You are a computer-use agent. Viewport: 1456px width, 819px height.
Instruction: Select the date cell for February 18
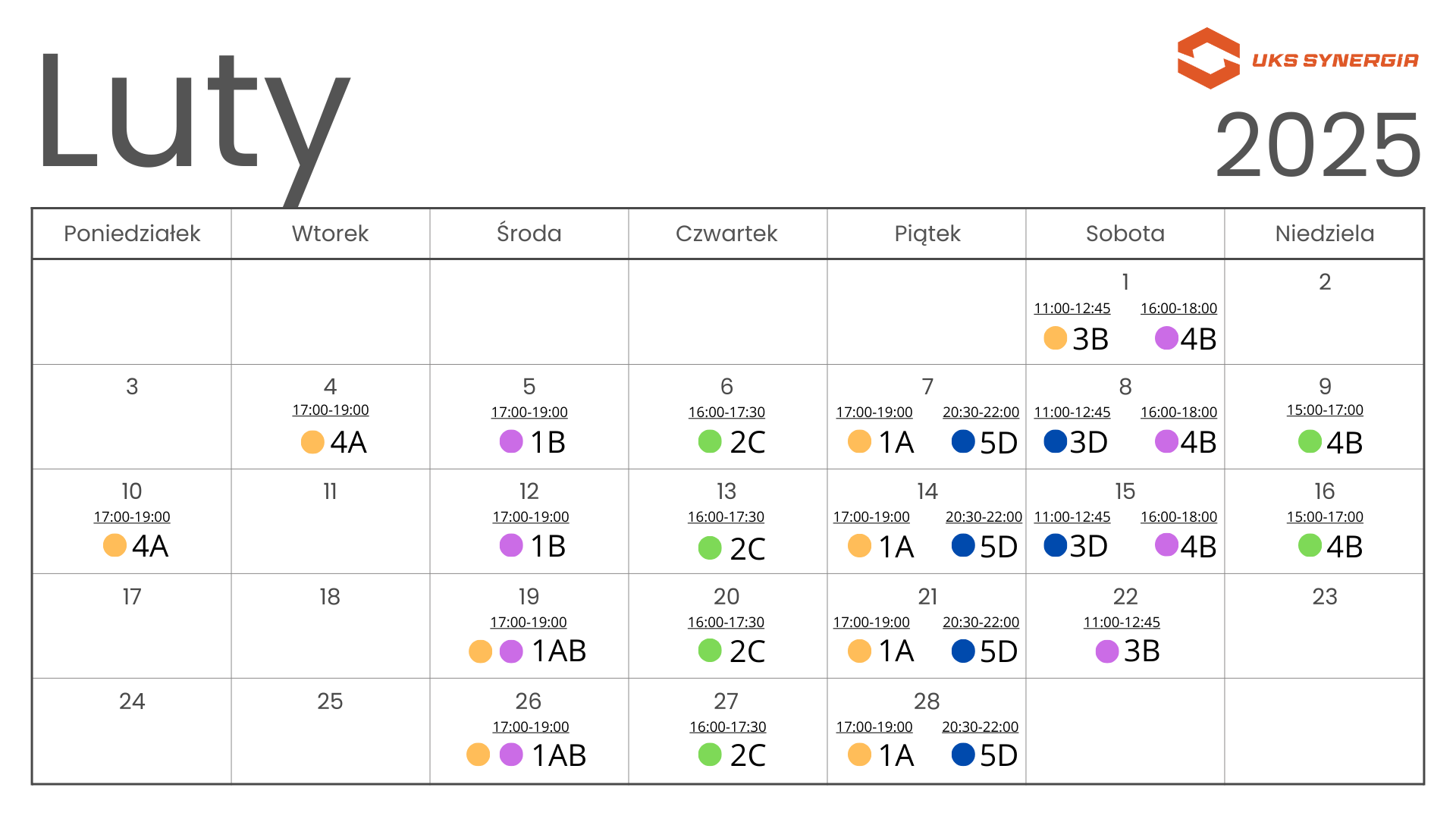pos(330,626)
